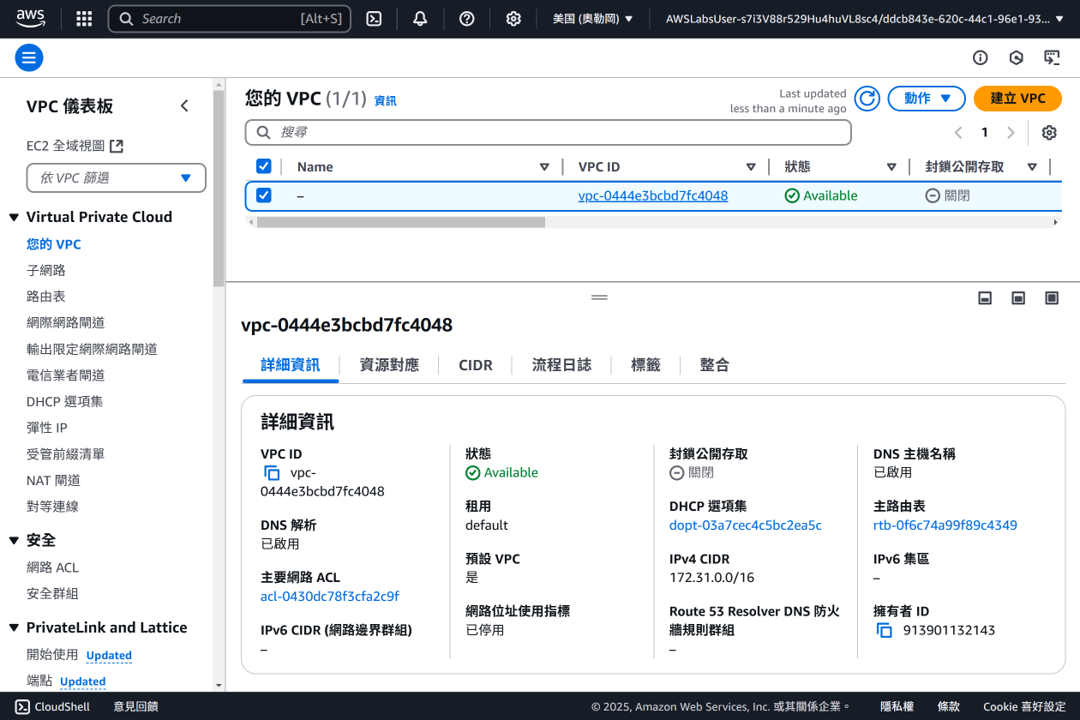
Task: Open DHCP option set dopt-03a7cec4c5bc2ea5c
Action: coord(745,526)
